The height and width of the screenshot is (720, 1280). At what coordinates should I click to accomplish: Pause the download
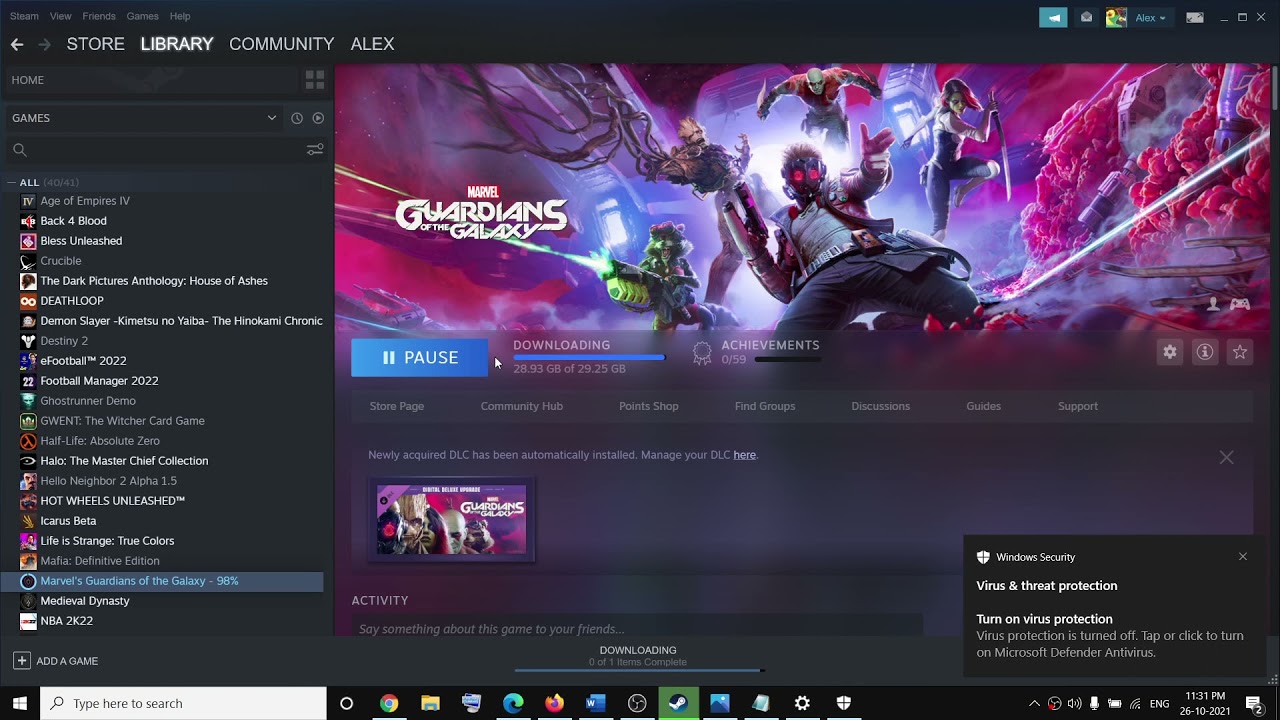pyautogui.click(x=420, y=357)
